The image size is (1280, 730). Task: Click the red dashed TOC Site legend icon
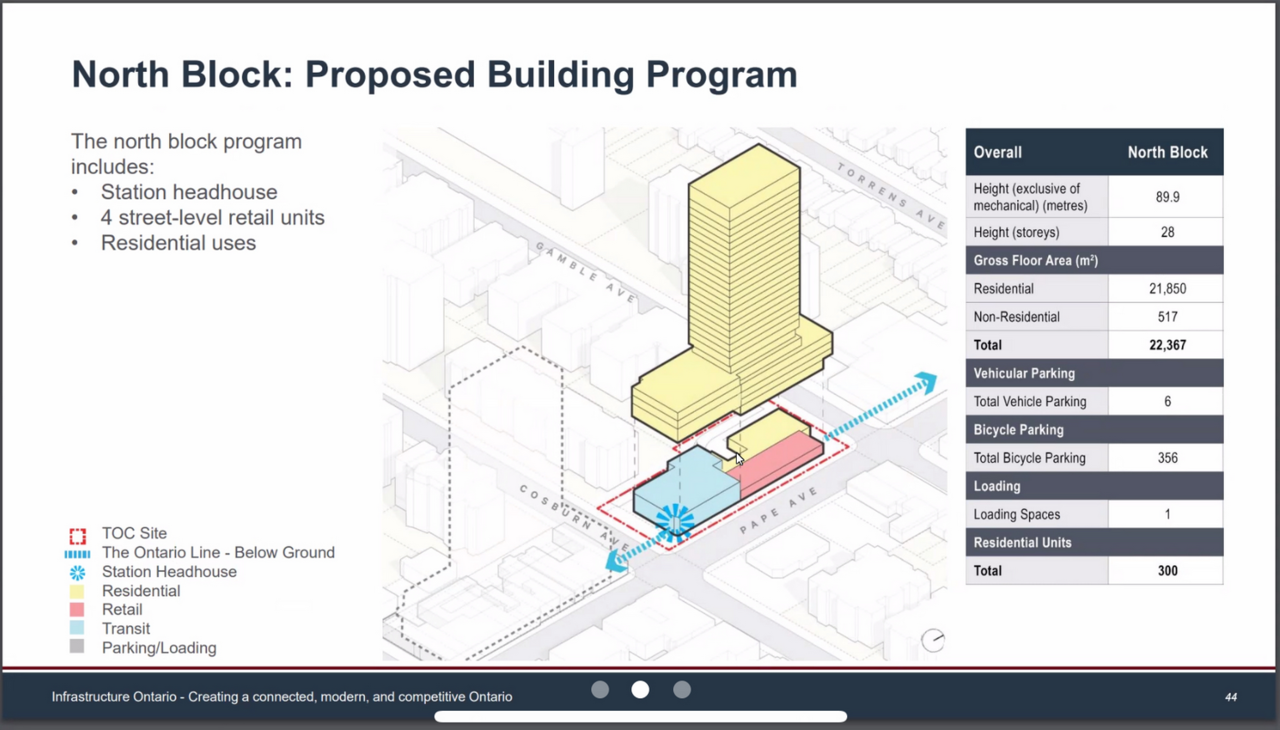pyautogui.click(x=77, y=534)
